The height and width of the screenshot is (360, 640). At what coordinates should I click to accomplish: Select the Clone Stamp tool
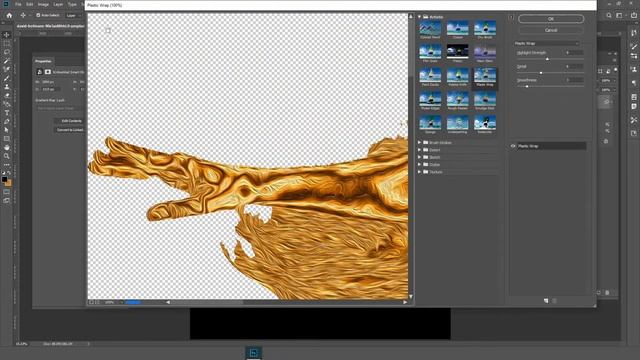pos(7,87)
